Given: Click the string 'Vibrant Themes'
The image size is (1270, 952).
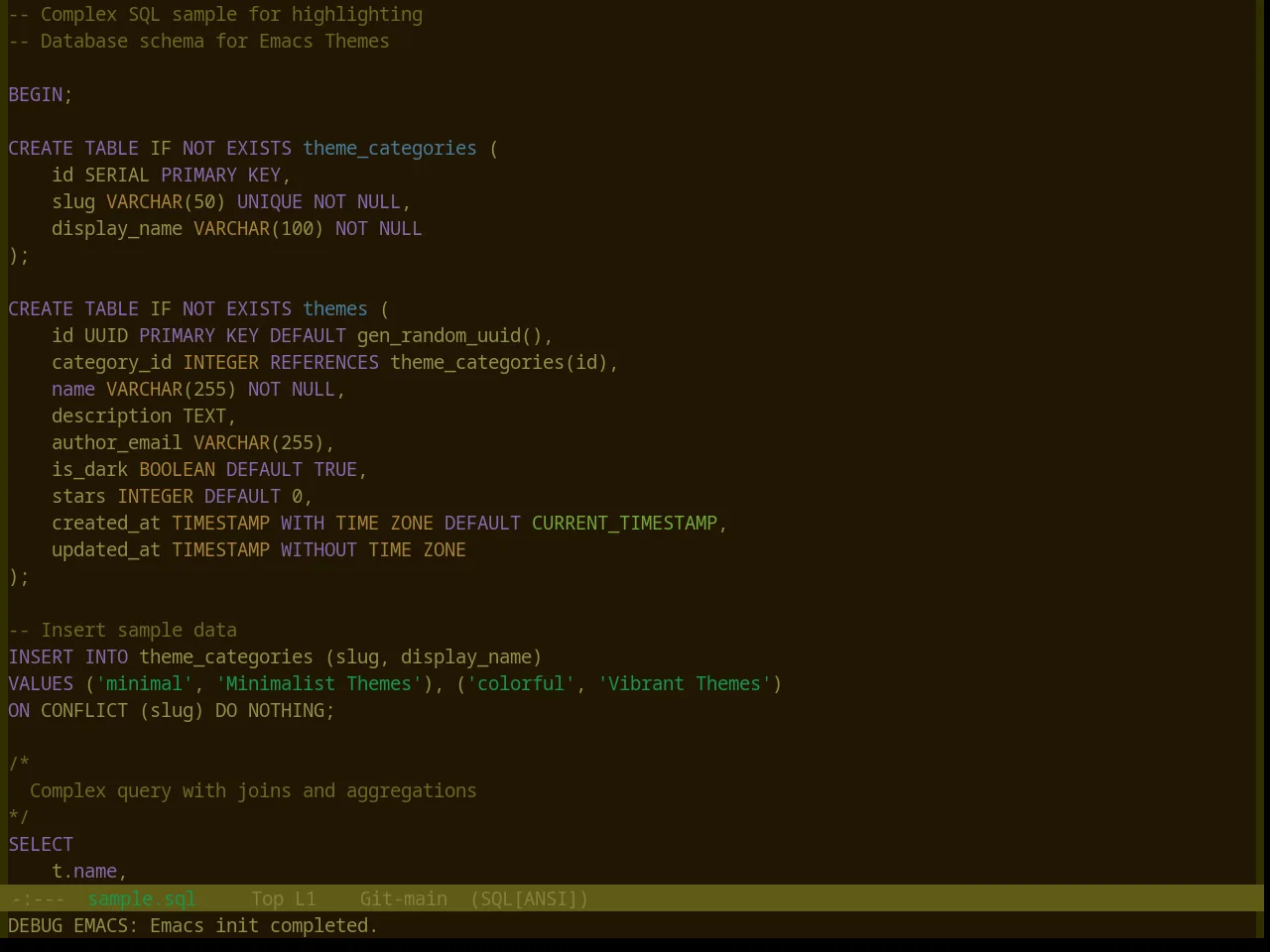Looking at the screenshot, I should point(685,683).
